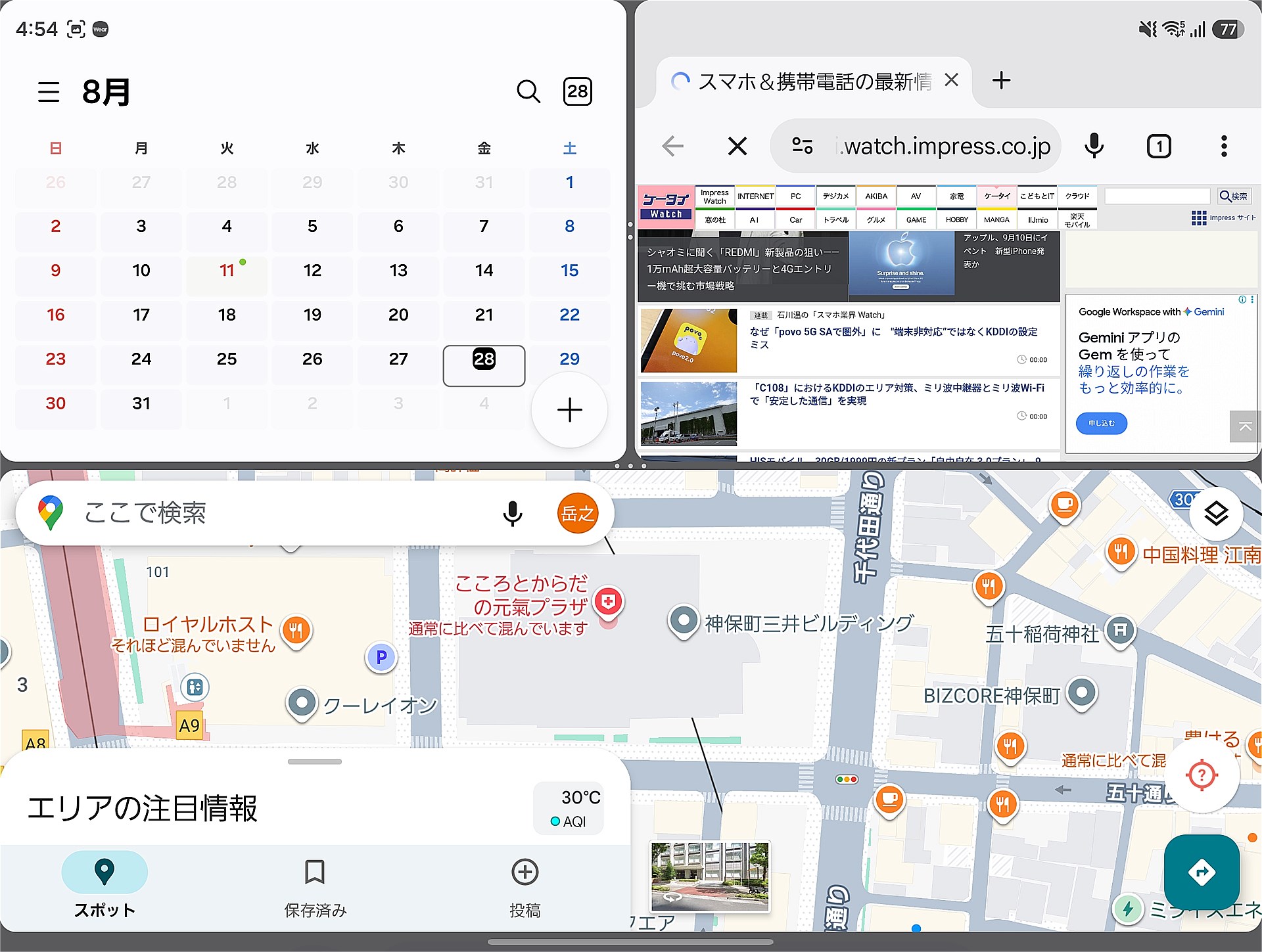Tap the Wi-Fi status icon
The height and width of the screenshot is (952, 1262).
(x=1174, y=30)
